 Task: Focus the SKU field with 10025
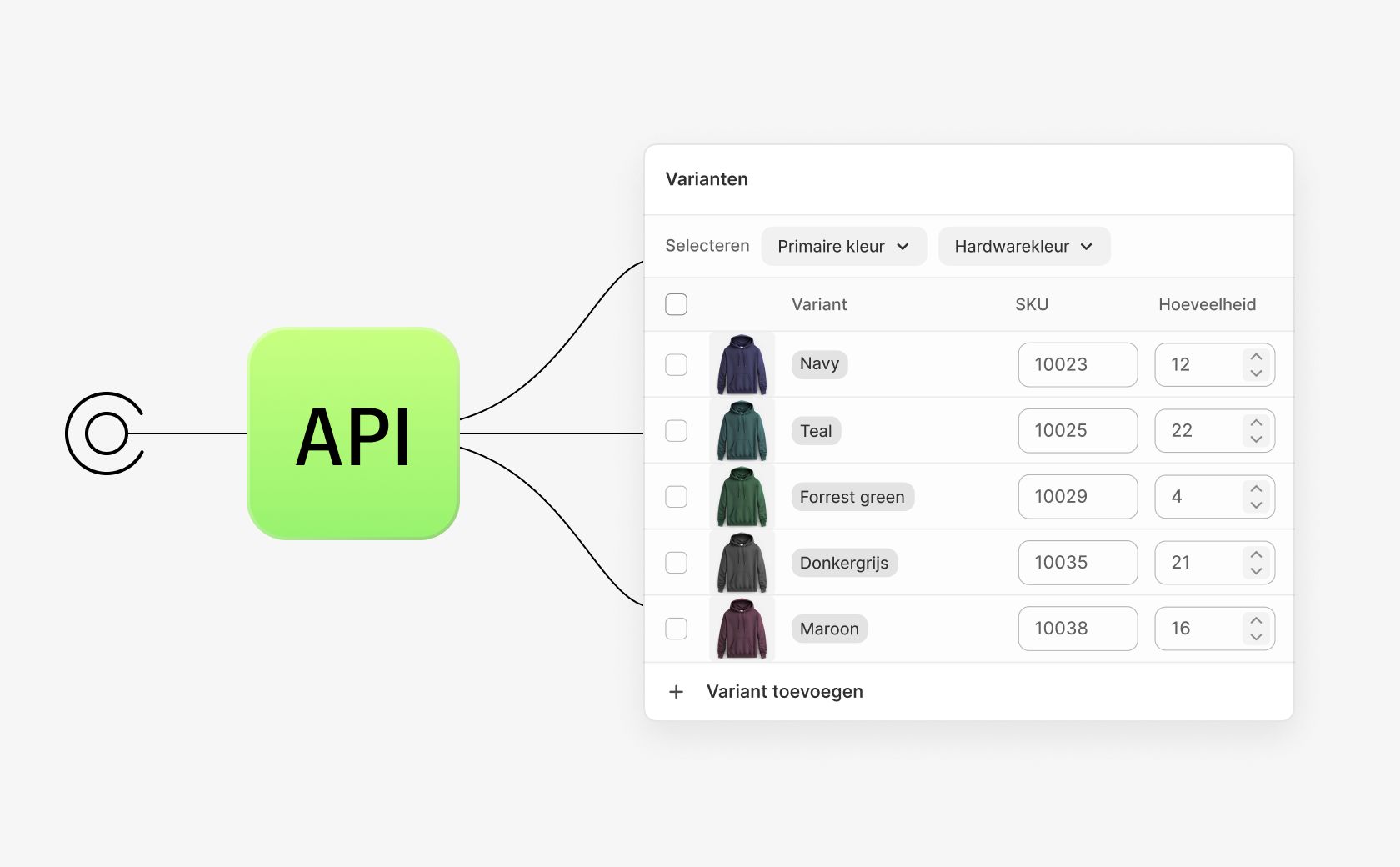[x=1077, y=430]
